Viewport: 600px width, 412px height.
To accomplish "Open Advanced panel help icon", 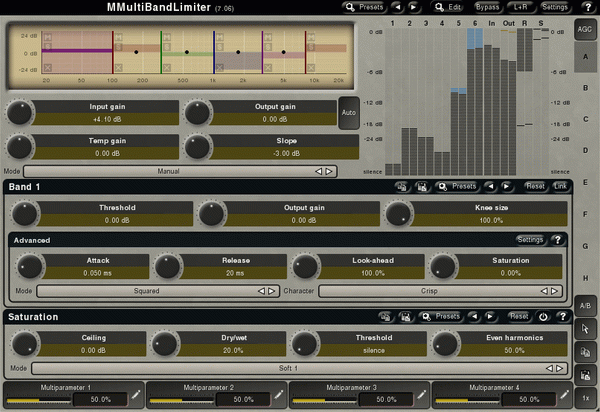I will tap(558, 240).
